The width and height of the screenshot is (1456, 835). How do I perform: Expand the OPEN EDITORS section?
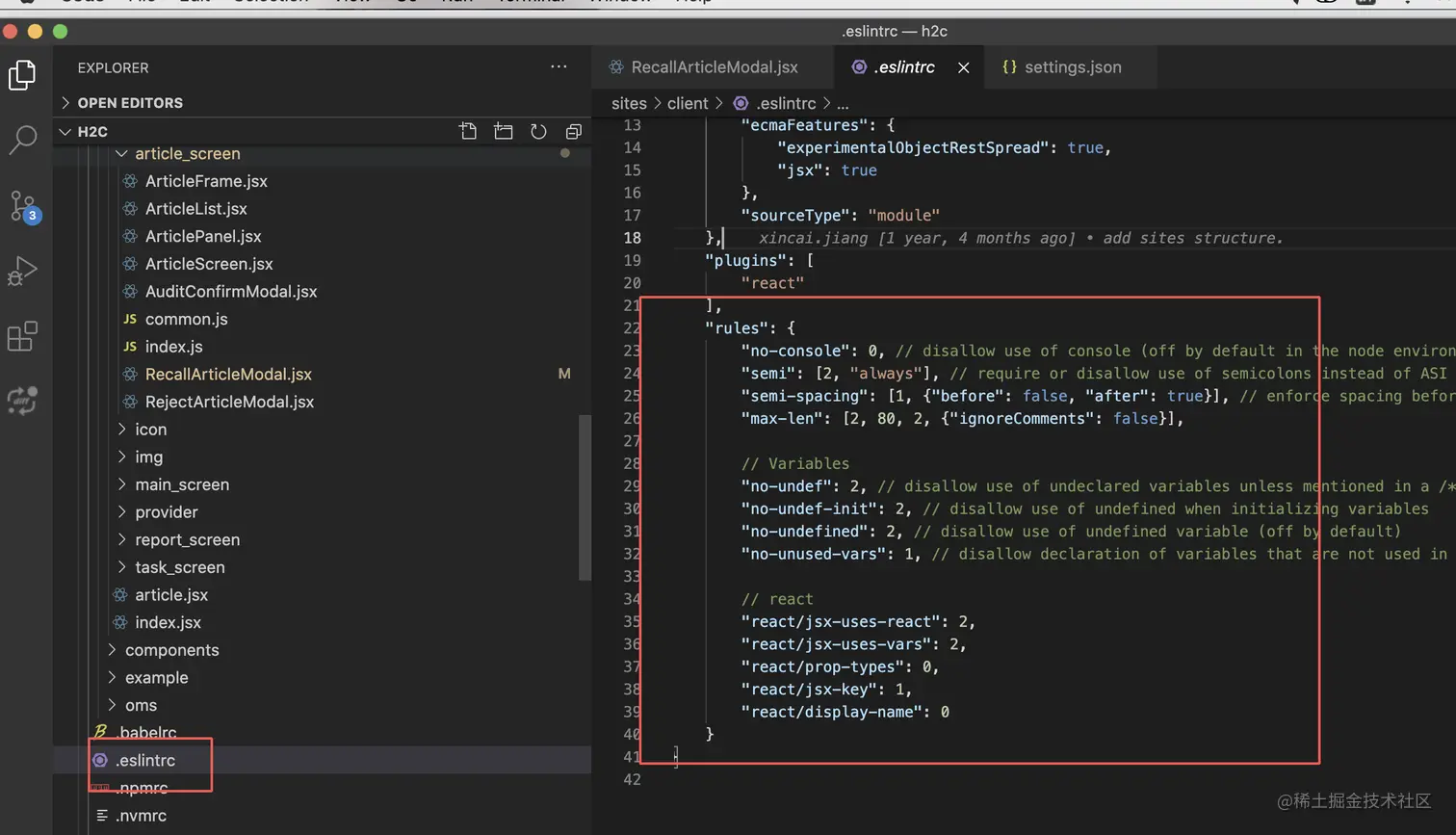coord(322,103)
